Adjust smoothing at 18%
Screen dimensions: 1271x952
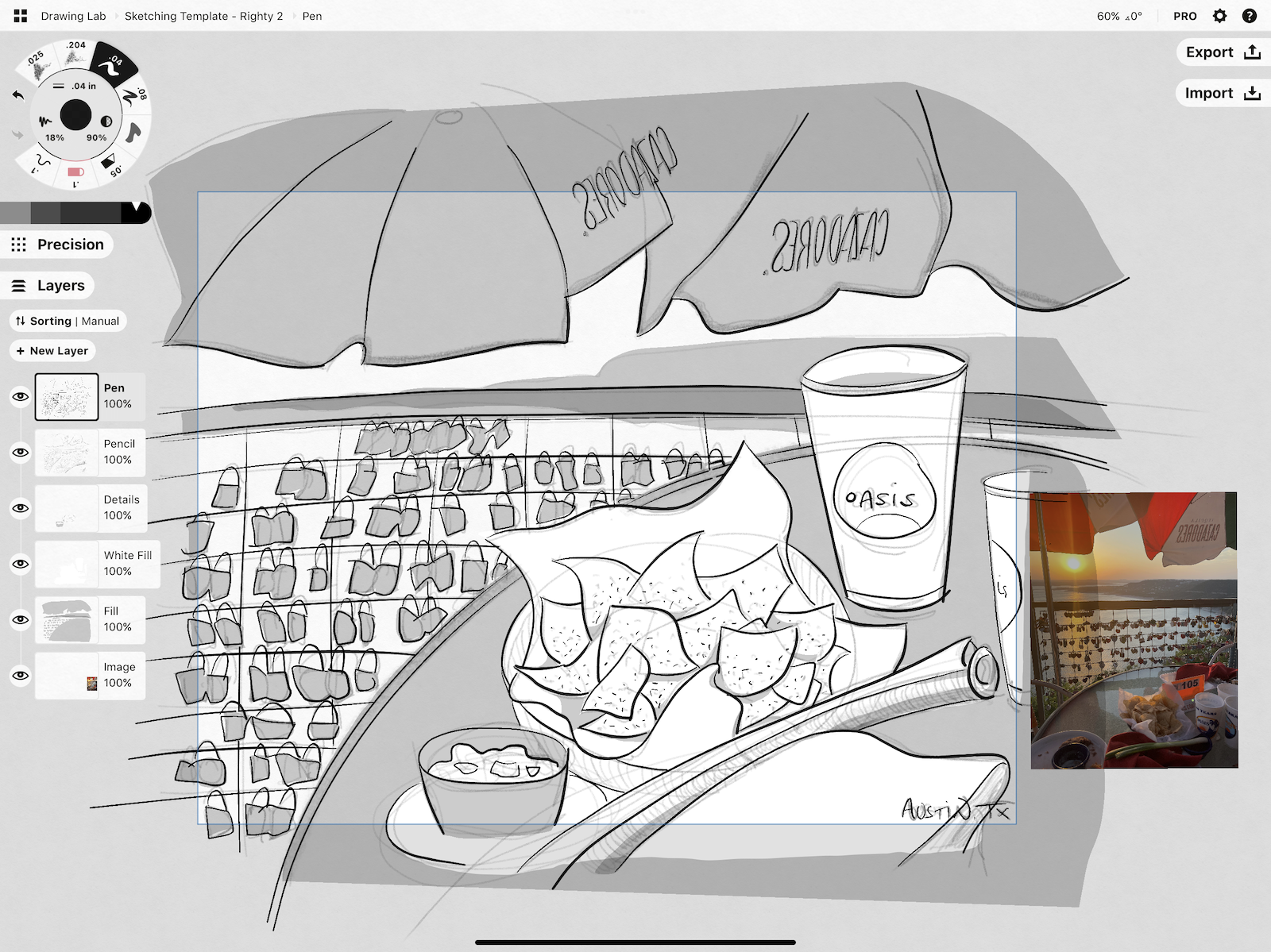pos(51,127)
